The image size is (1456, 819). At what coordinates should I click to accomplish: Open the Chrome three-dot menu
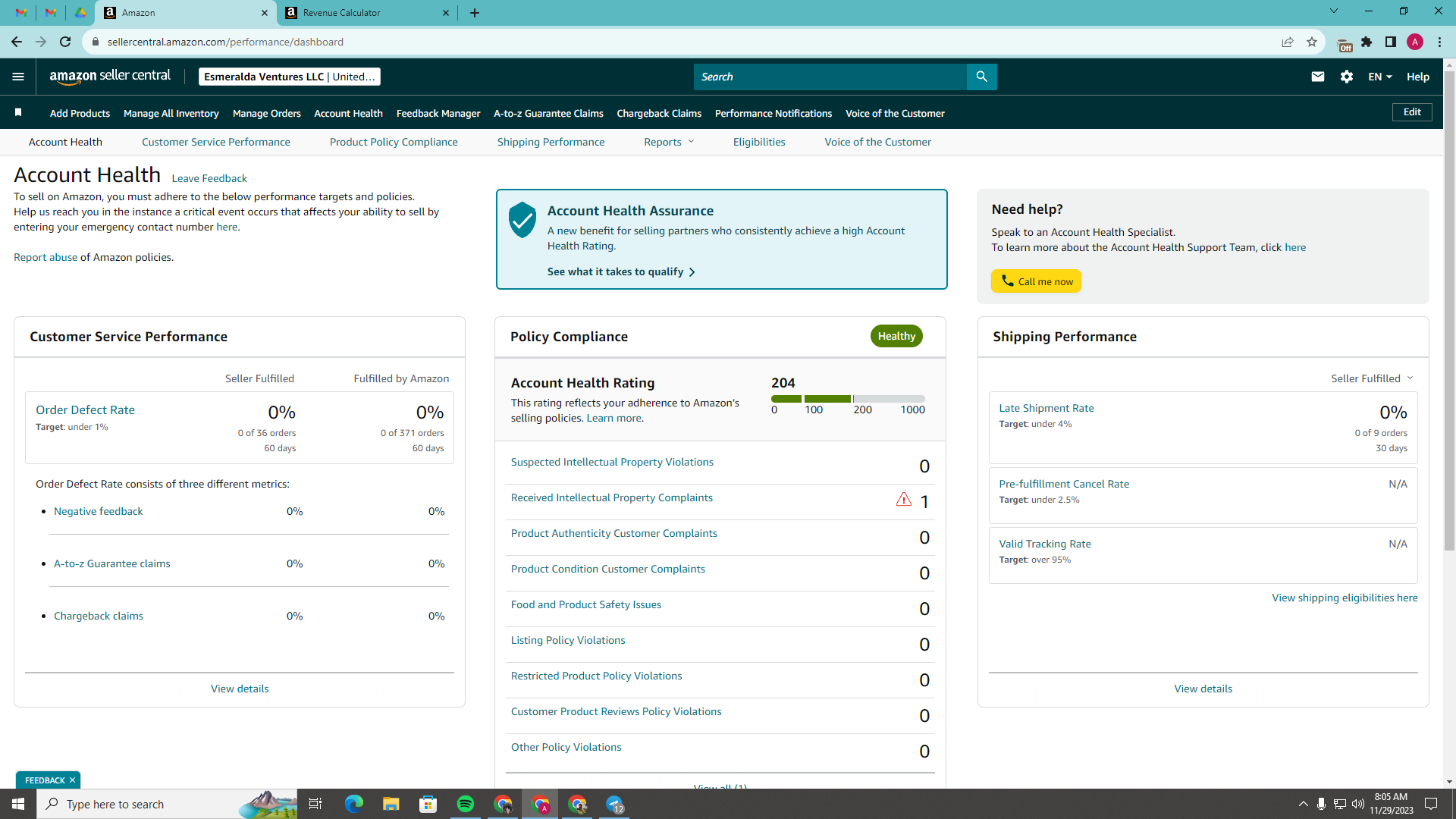1439,42
